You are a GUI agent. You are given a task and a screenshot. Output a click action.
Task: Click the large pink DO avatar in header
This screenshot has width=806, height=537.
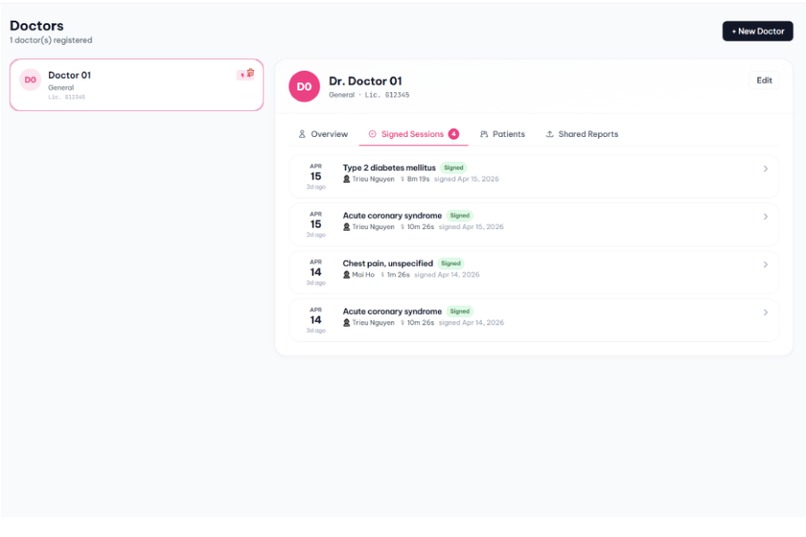[304, 86]
